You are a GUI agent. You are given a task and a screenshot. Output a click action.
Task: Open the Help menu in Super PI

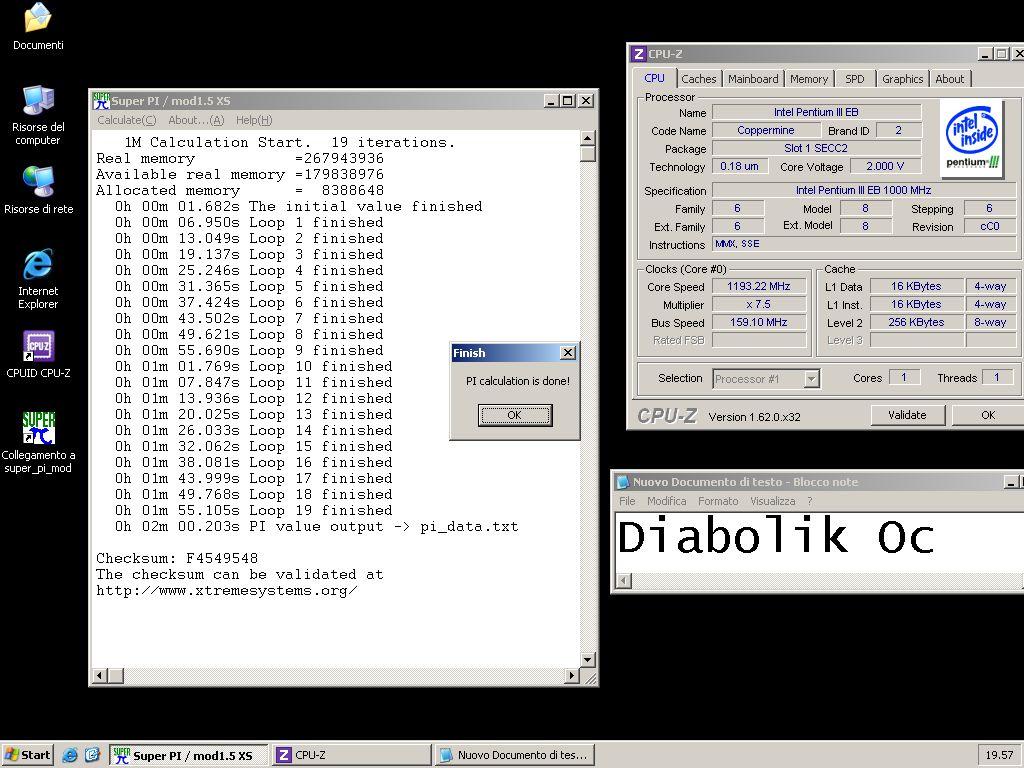tap(254, 120)
